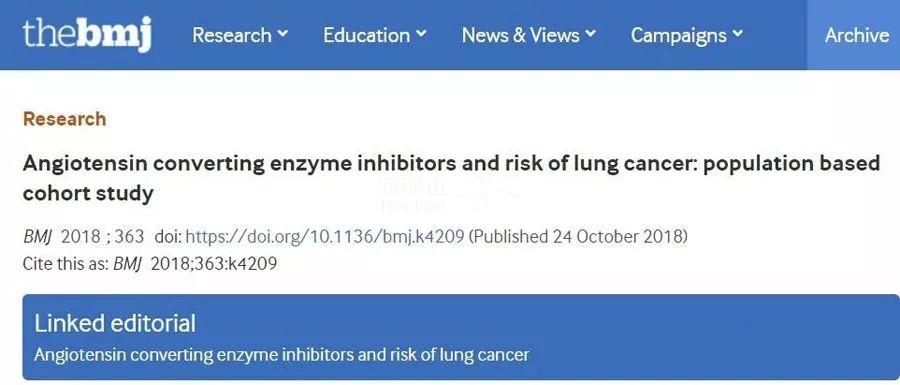This screenshot has width=900, height=385.
Task: Click the article title heading
Action: pyautogui.click(x=451, y=178)
